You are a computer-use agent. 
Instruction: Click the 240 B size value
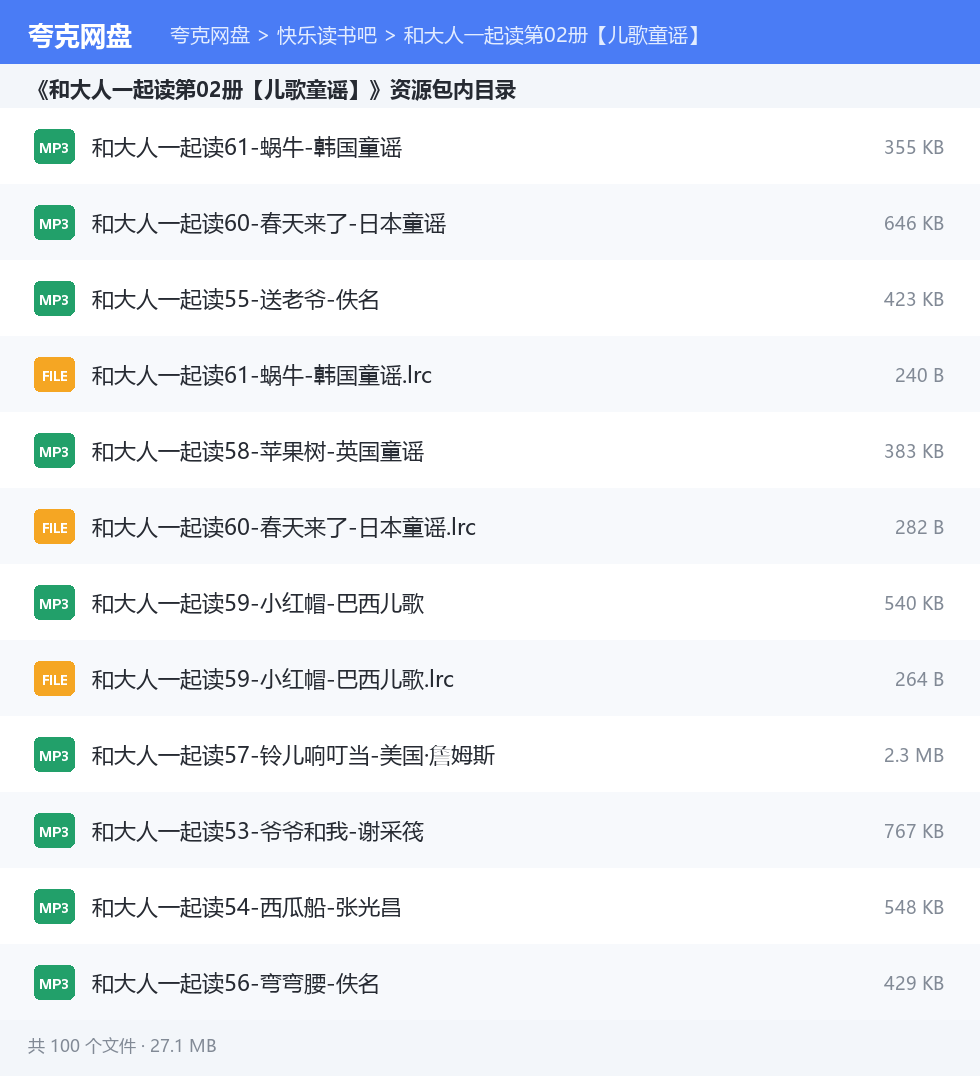coord(919,375)
